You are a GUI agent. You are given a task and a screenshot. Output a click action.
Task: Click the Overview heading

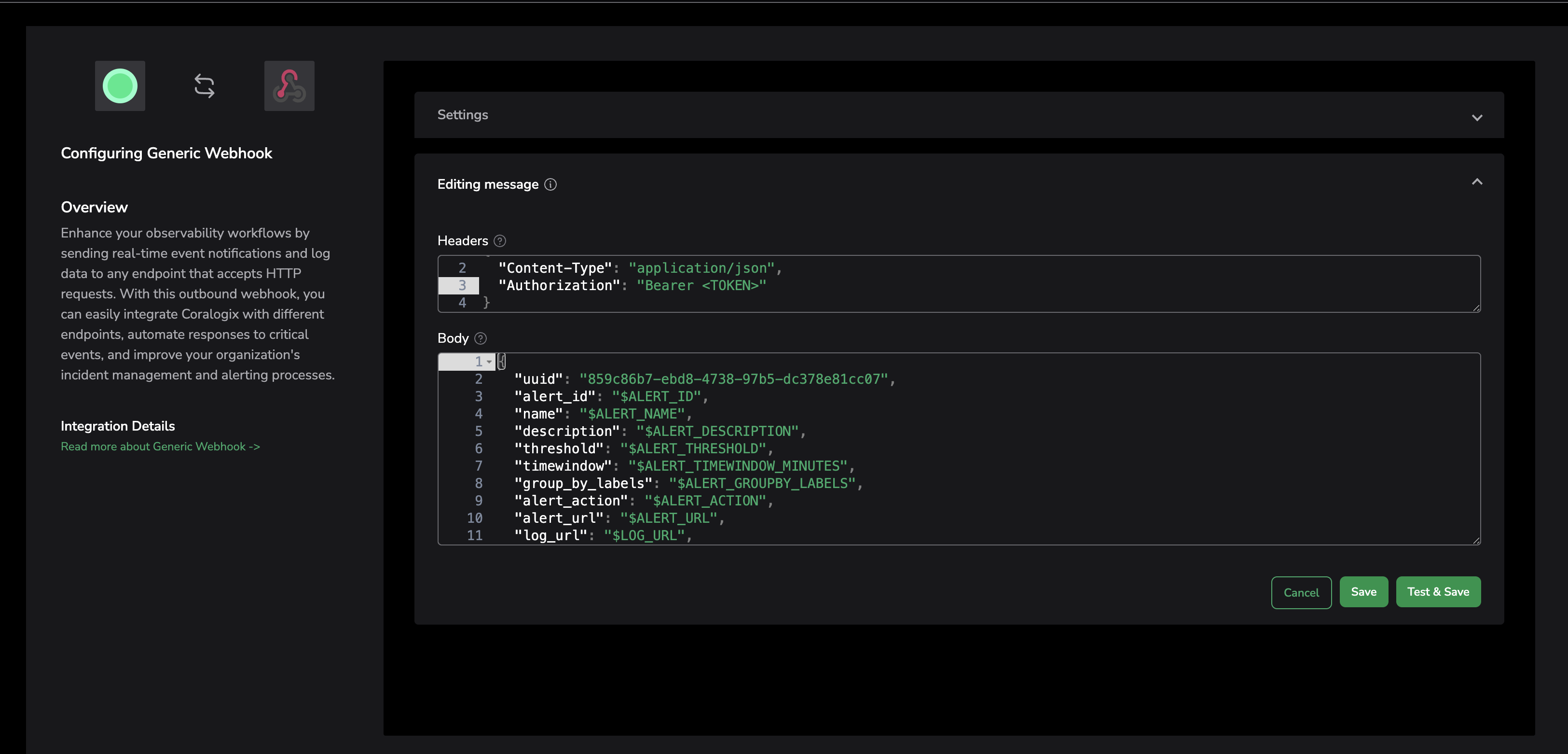95,207
